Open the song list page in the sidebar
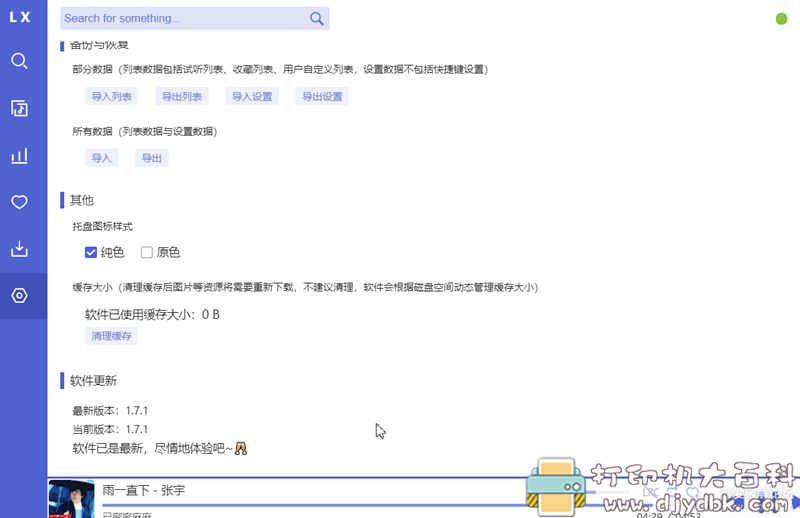Image resolution: width=800 pixels, height=518 pixels. (x=19, y=108)
